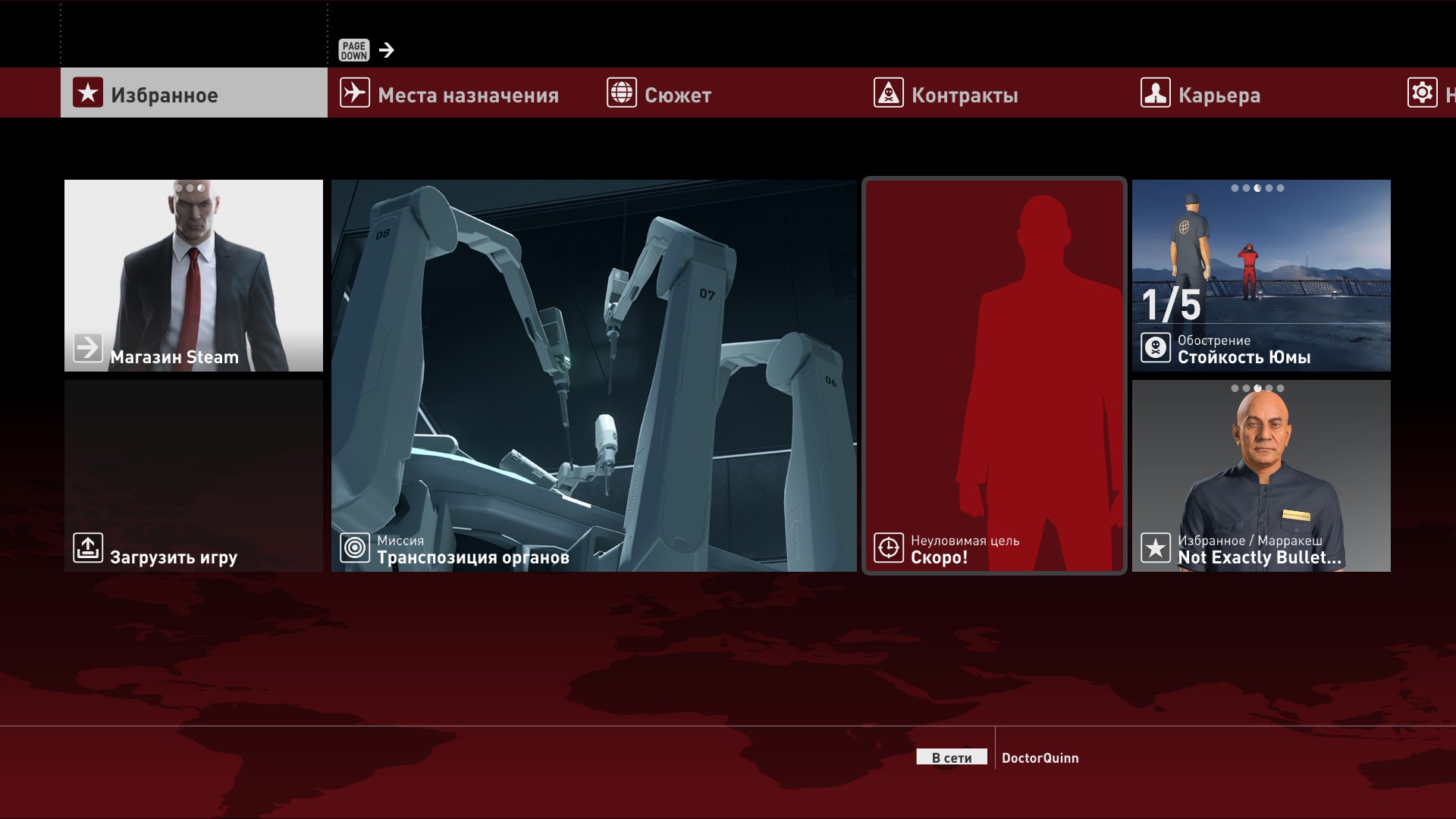Screen dimensions: 1456x819
Task: Click the target icon on the Миссия tile
Action: click(x=355, y=548)
